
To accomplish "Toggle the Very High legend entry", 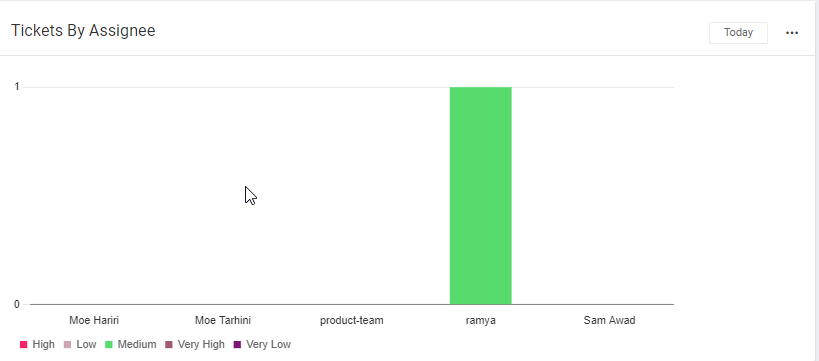I will click(195, 344).
